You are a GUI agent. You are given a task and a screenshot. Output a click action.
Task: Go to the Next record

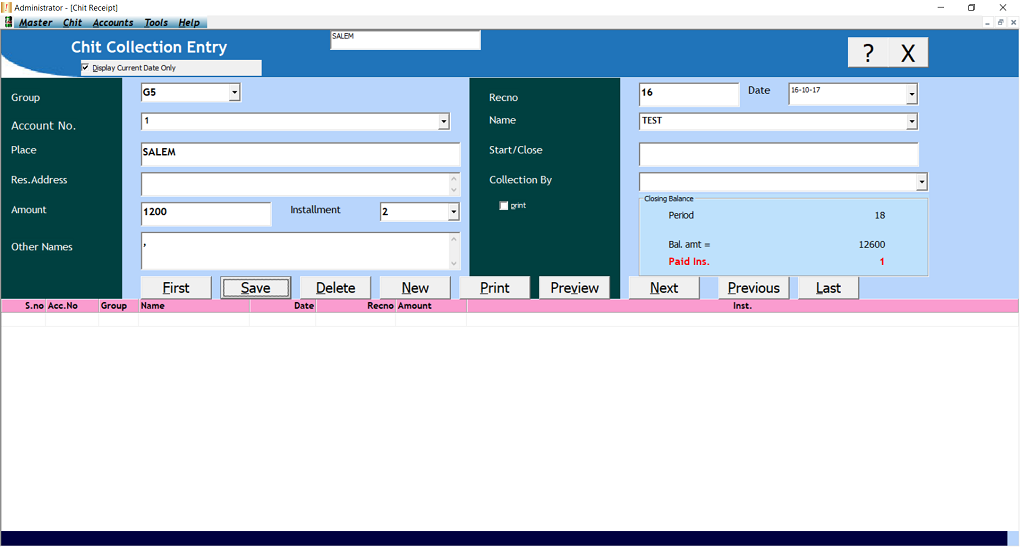[x=663, y=288]
